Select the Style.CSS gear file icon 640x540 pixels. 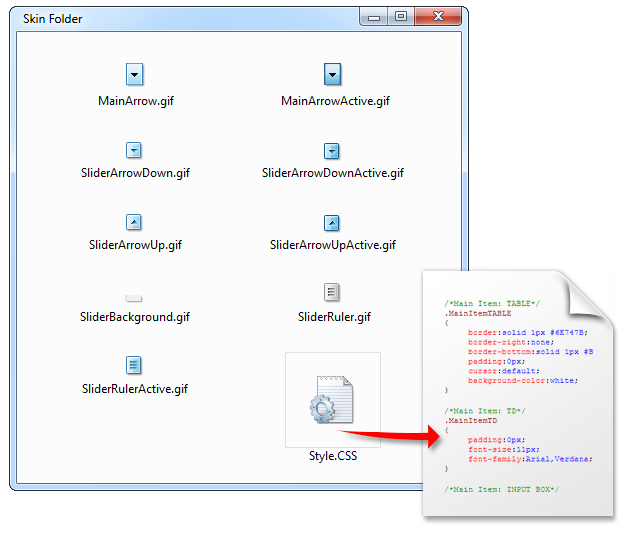click(331, 400)
